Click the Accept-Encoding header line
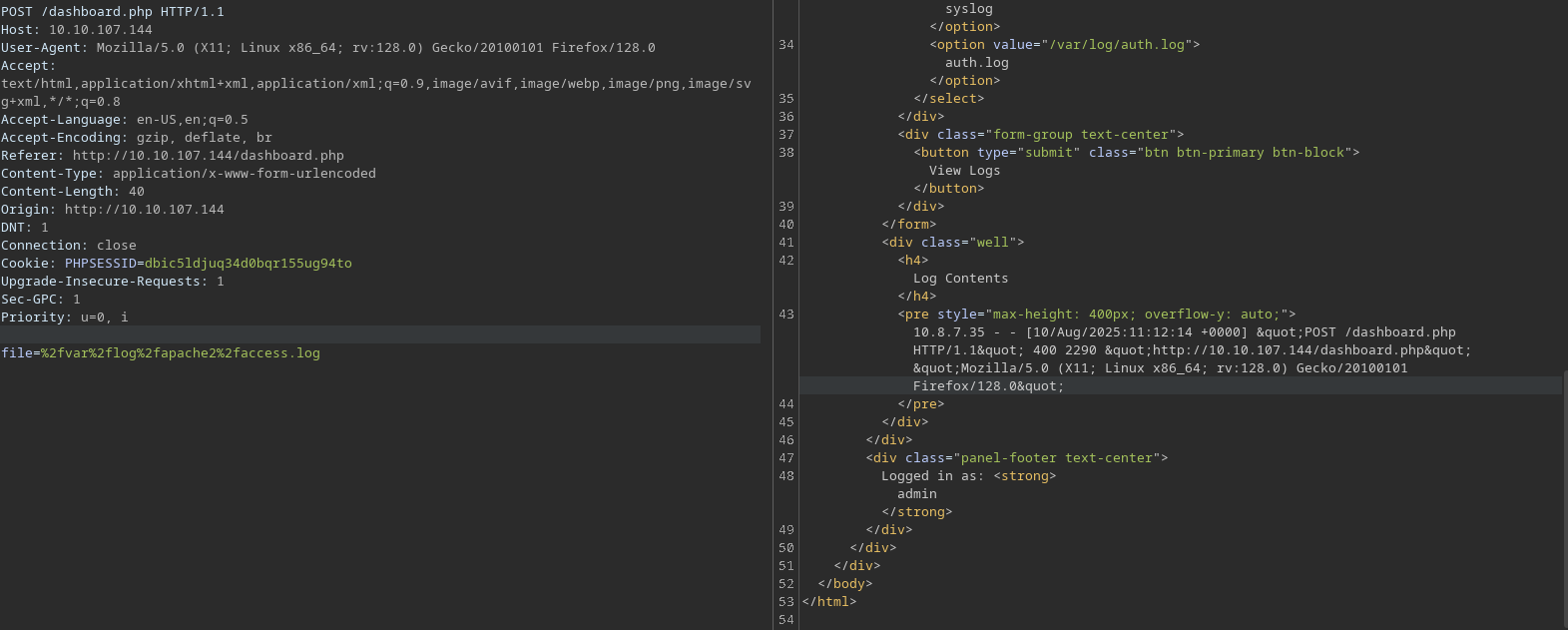The height and width of the screenshot is (630, 1568). tap(136, 138)
